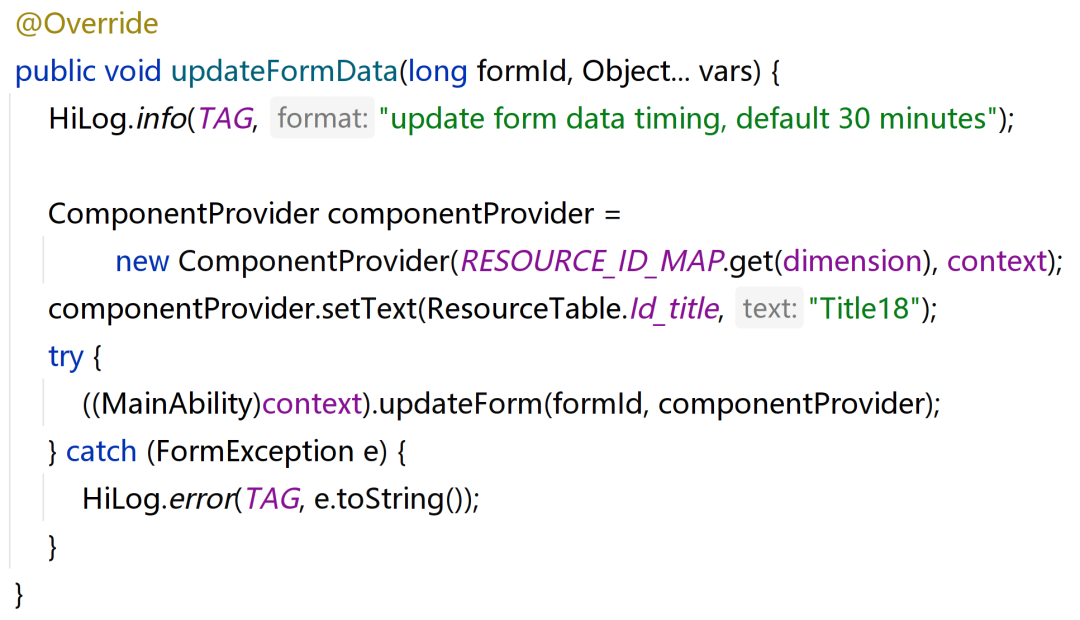Click the dimension variable

pyautogui.click(x=852, y=262)
